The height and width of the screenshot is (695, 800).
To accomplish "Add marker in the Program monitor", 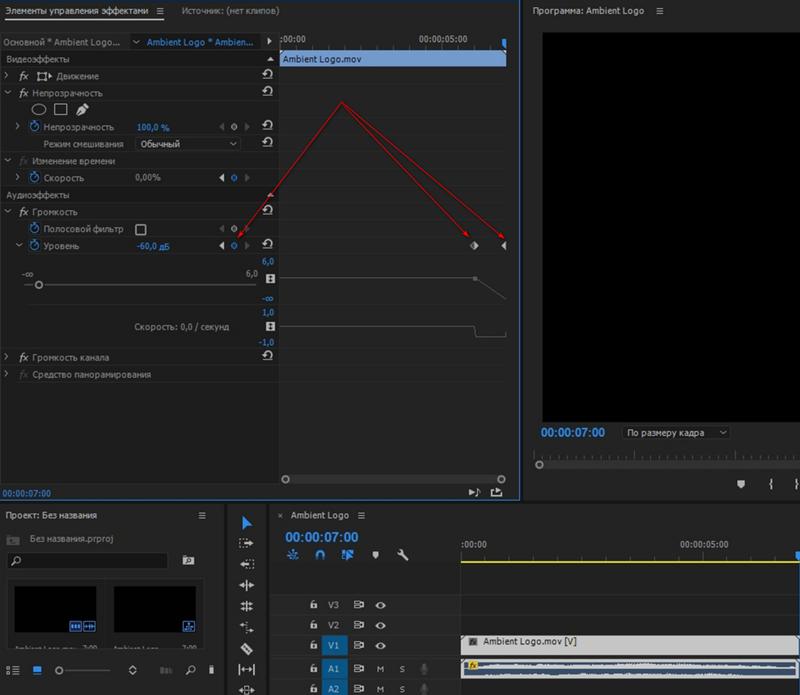I will tap(741, 484).
